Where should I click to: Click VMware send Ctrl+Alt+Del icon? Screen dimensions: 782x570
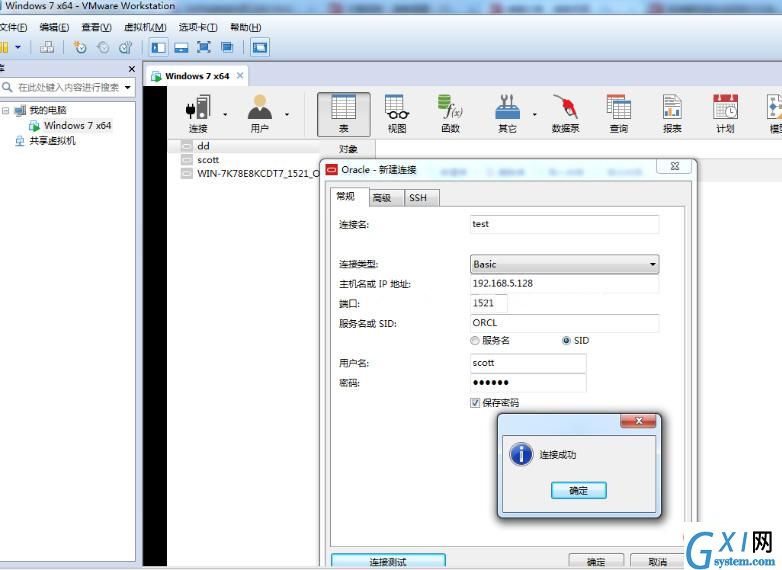click(x=47, y=47)
